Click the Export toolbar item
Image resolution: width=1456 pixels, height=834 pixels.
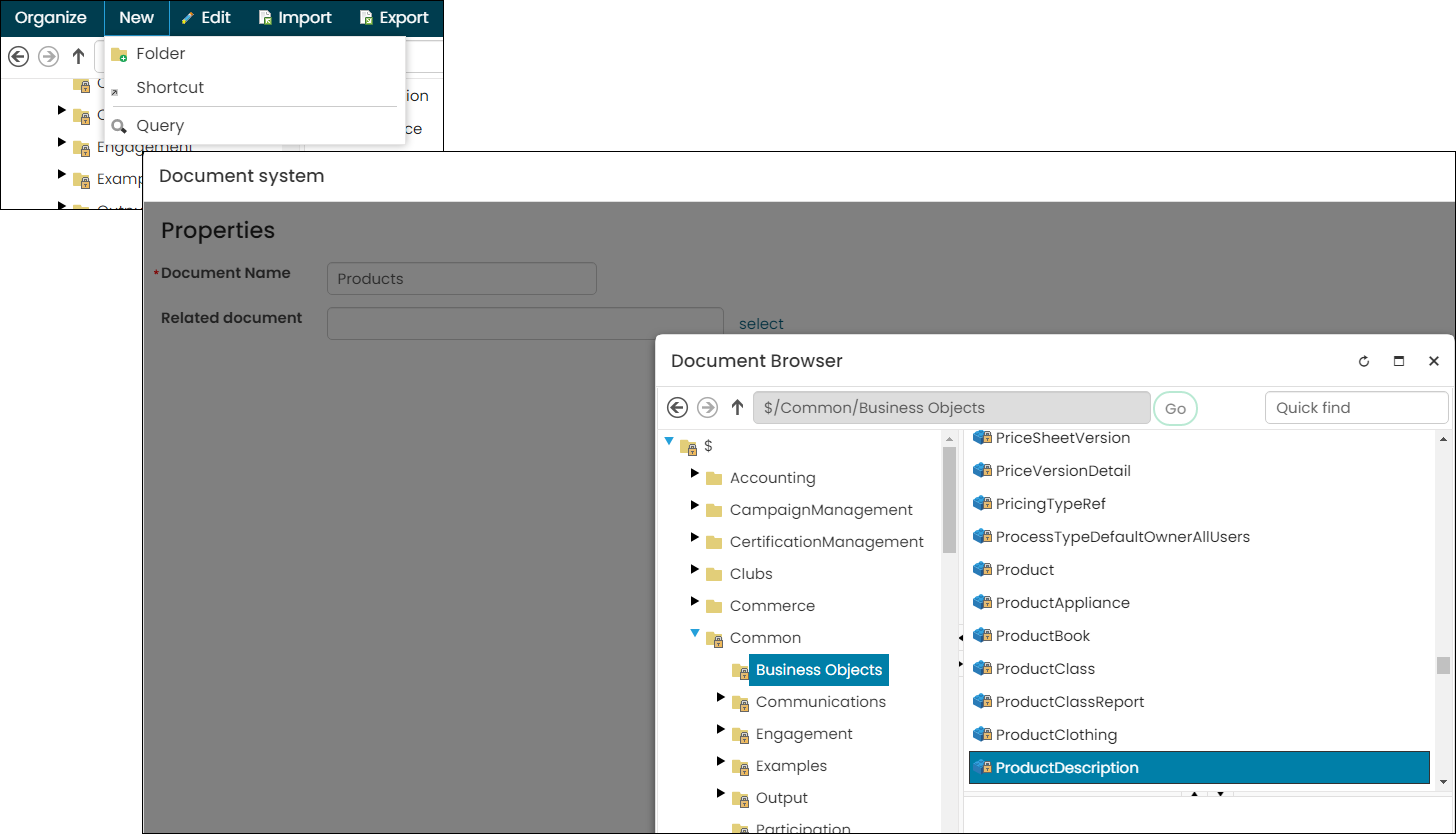point(394,18)
